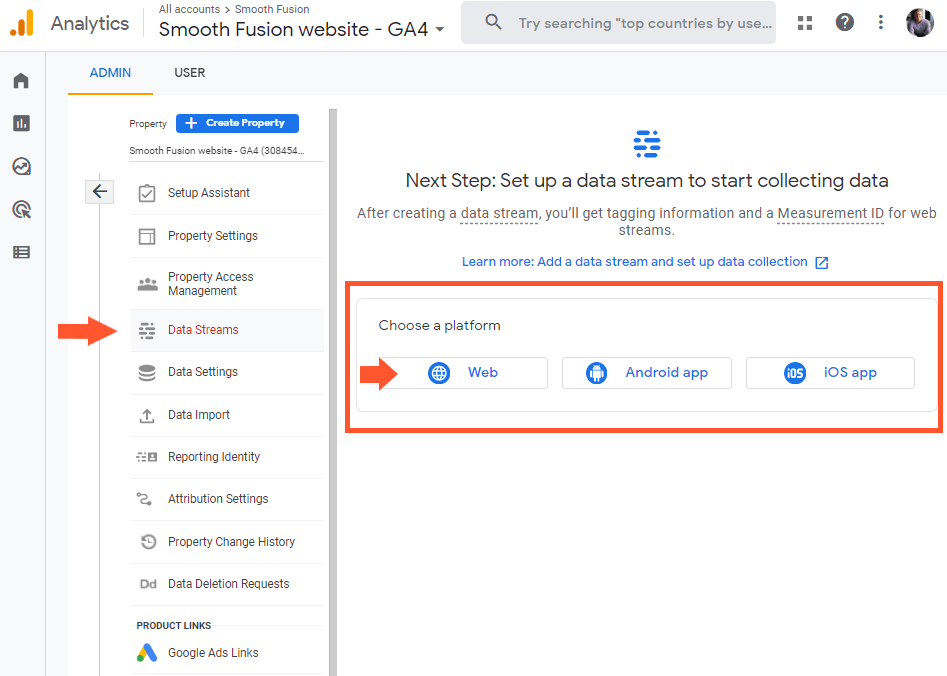Click the Android robot icon
Screen dimensions: 947x676
(596, 373)
